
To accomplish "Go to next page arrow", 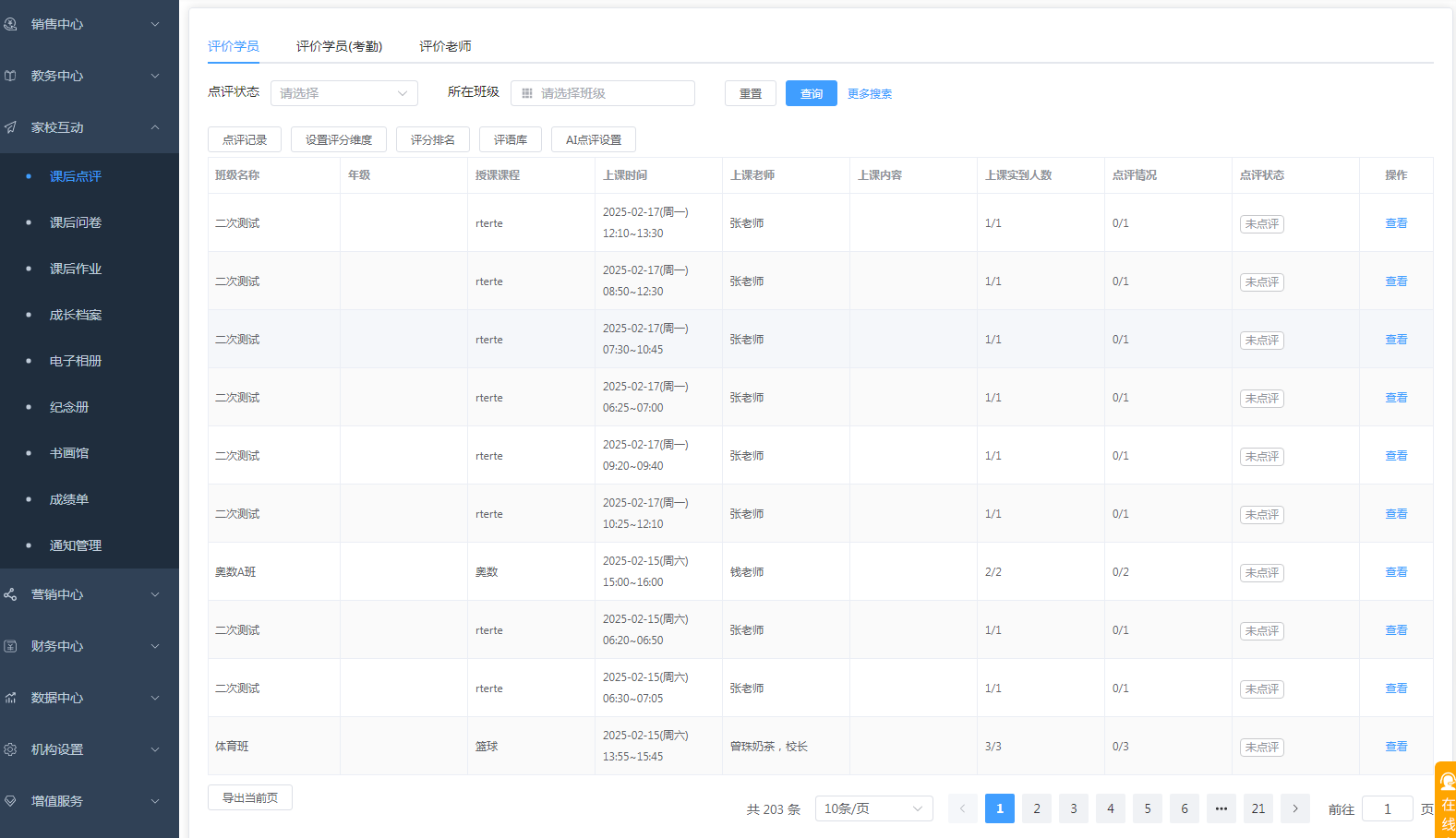I will click(1295, 808).
